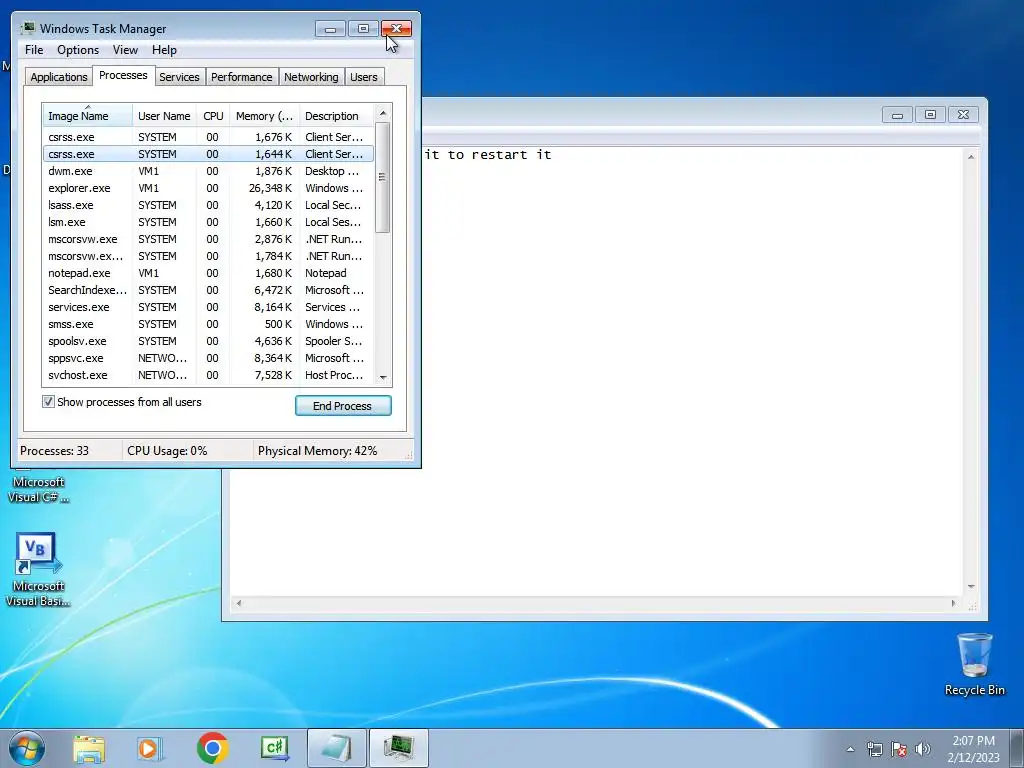Select Microsoft Visual Basic desktop shortcut
1024x768 pixels.
(x=38, y=569)
